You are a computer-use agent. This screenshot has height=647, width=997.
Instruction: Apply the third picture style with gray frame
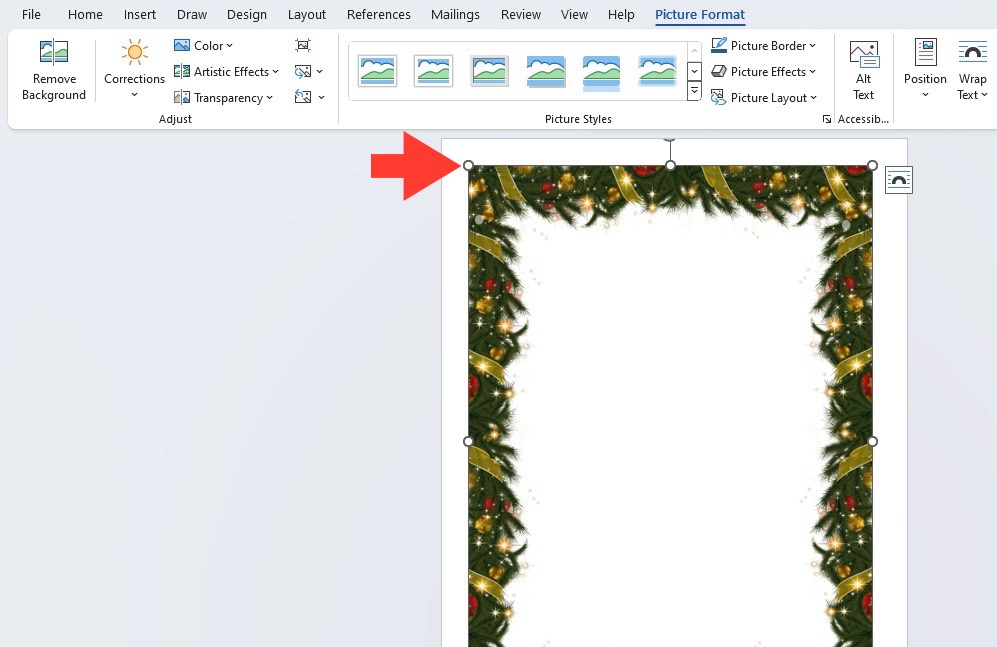pos(490,71)
